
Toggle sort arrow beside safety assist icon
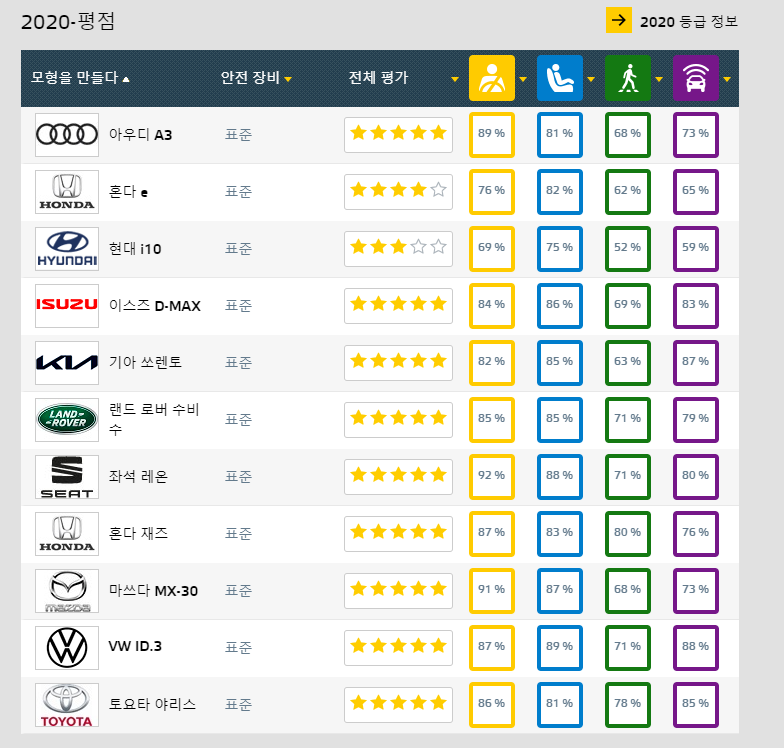727,79
